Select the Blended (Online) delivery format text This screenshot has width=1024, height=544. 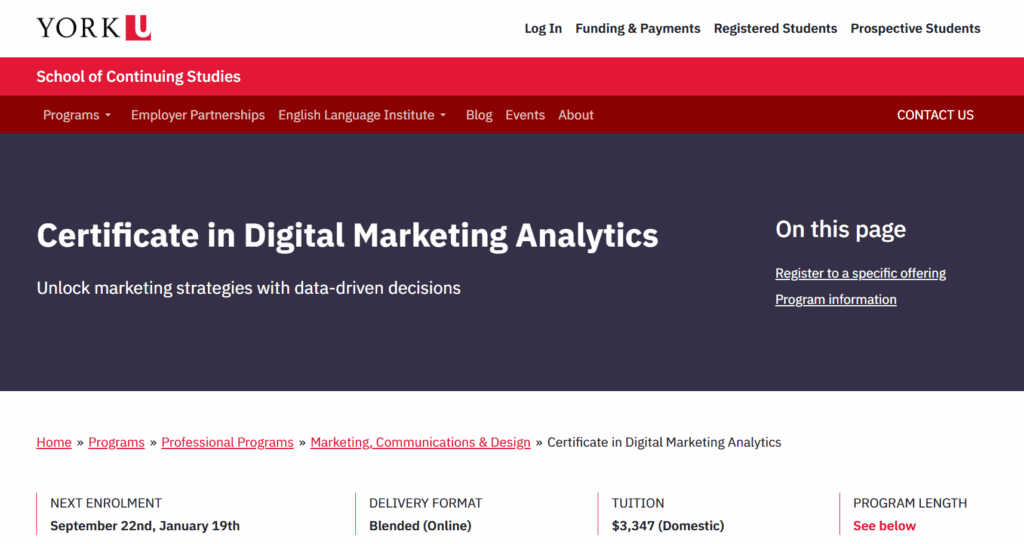(x=420, y=526)
